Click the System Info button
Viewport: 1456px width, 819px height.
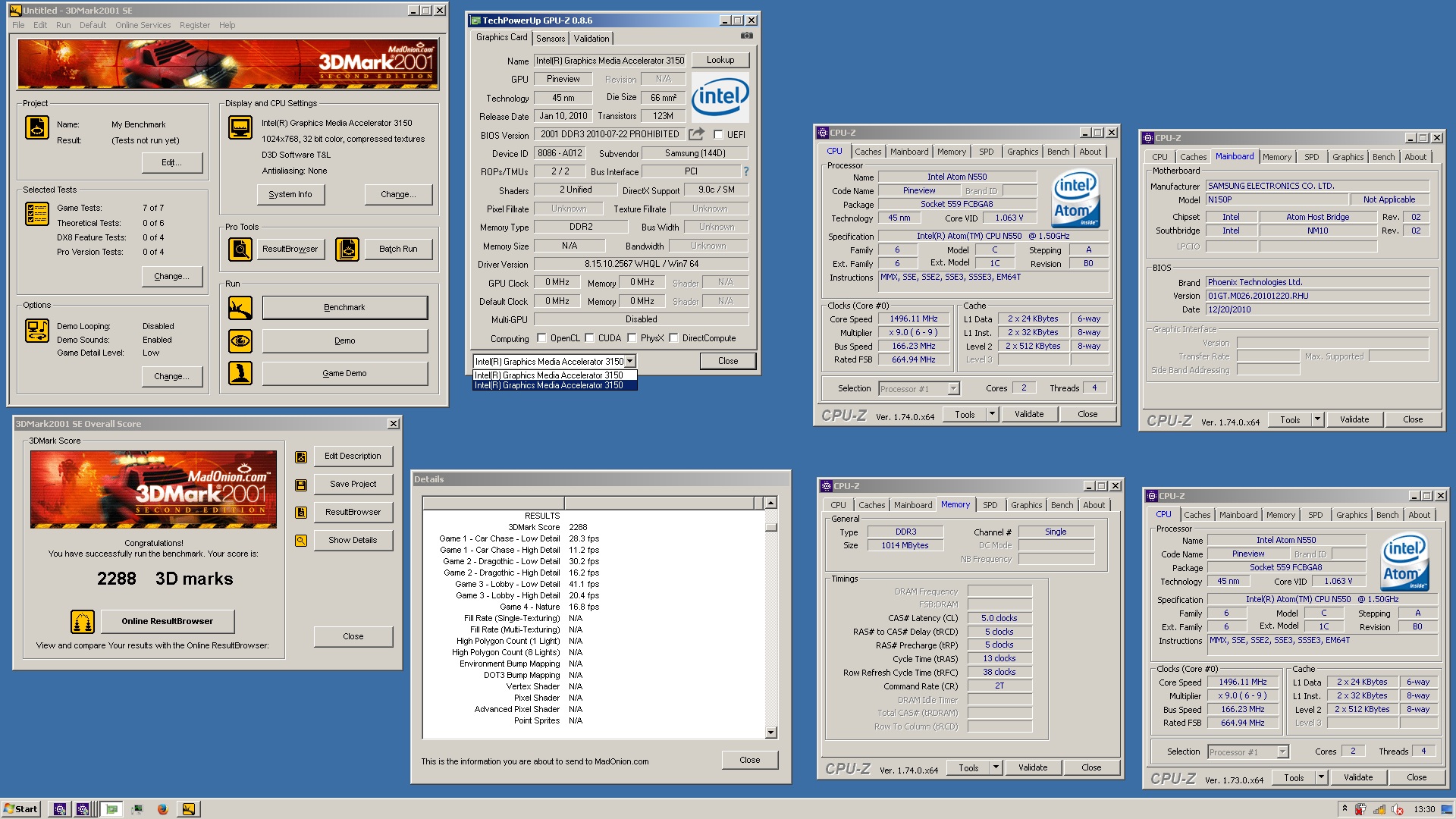[x=290, y=195]
